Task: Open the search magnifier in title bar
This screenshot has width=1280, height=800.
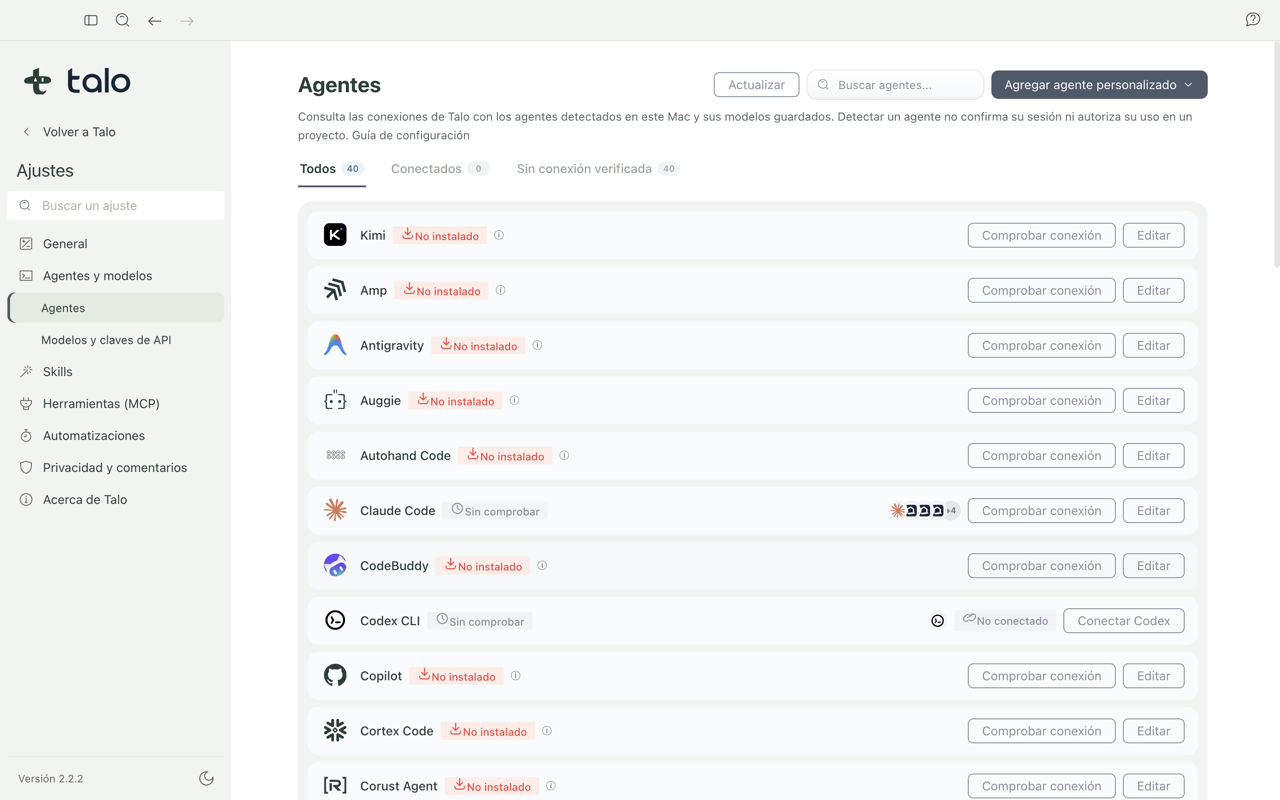Action: tap(122, 20)
